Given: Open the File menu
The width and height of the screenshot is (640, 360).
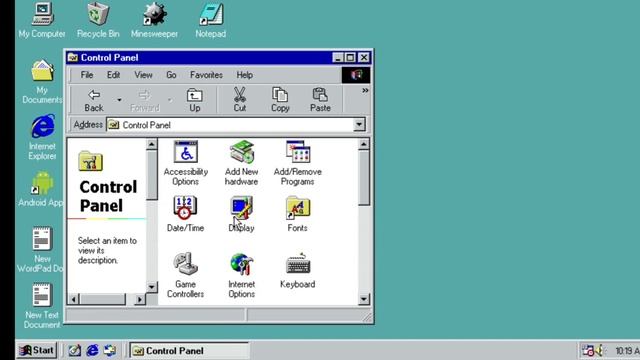Looking at the screenshot, I should pos(87,75).
